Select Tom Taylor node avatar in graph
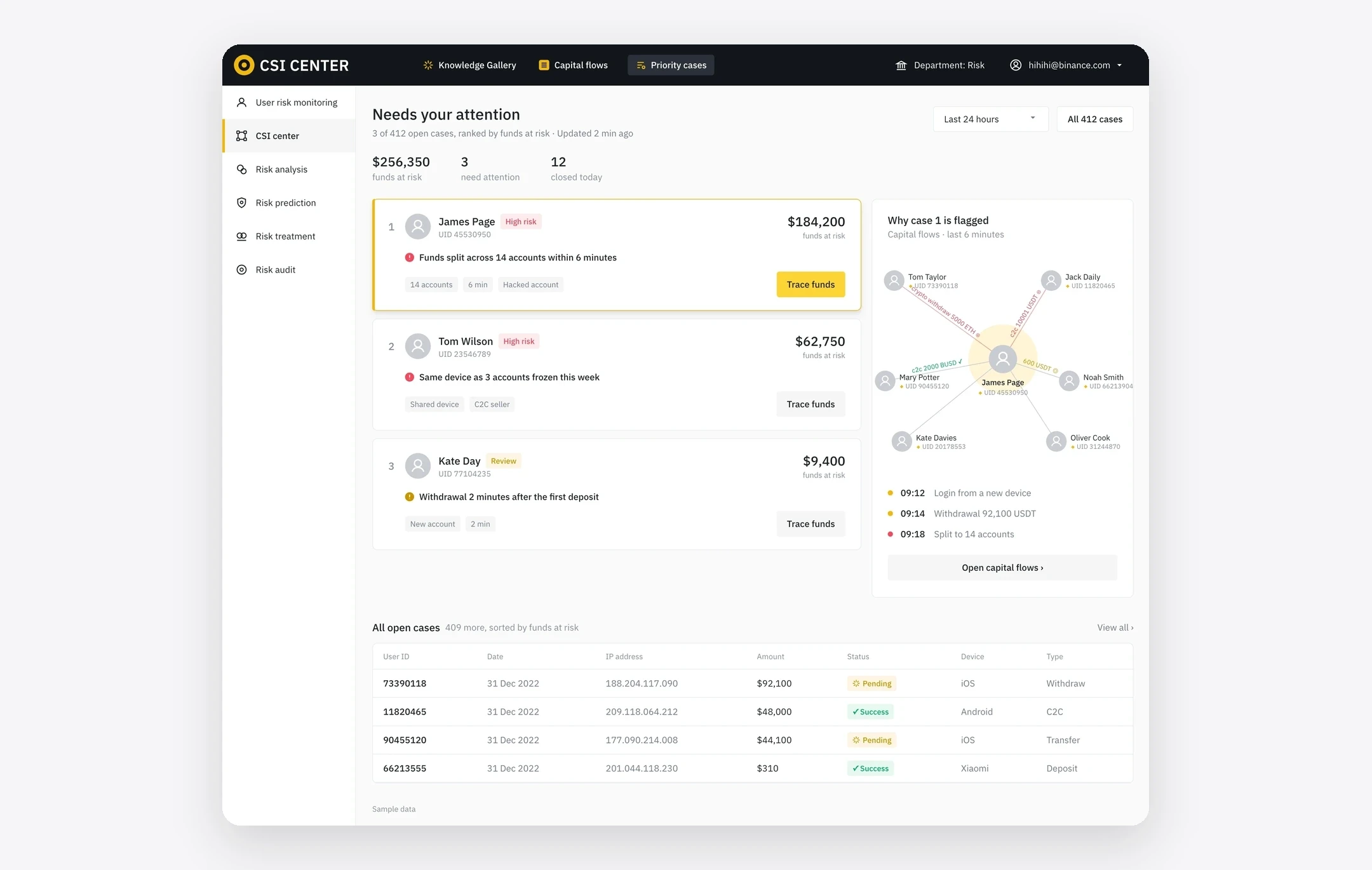This screenshot has height=870, width=1372. 894,281
